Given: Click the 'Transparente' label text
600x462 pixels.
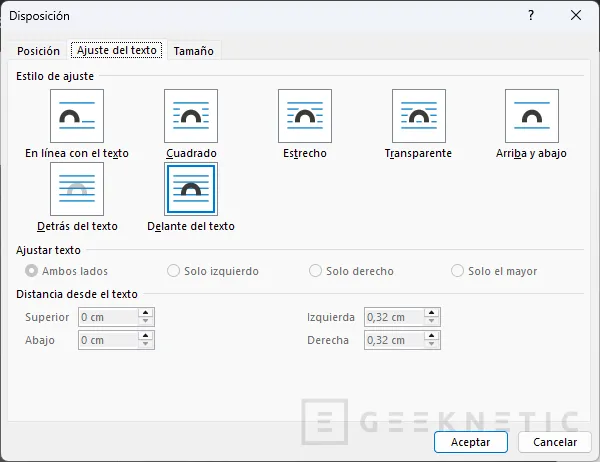Looking at the screenshot, I should coord(418,153).
